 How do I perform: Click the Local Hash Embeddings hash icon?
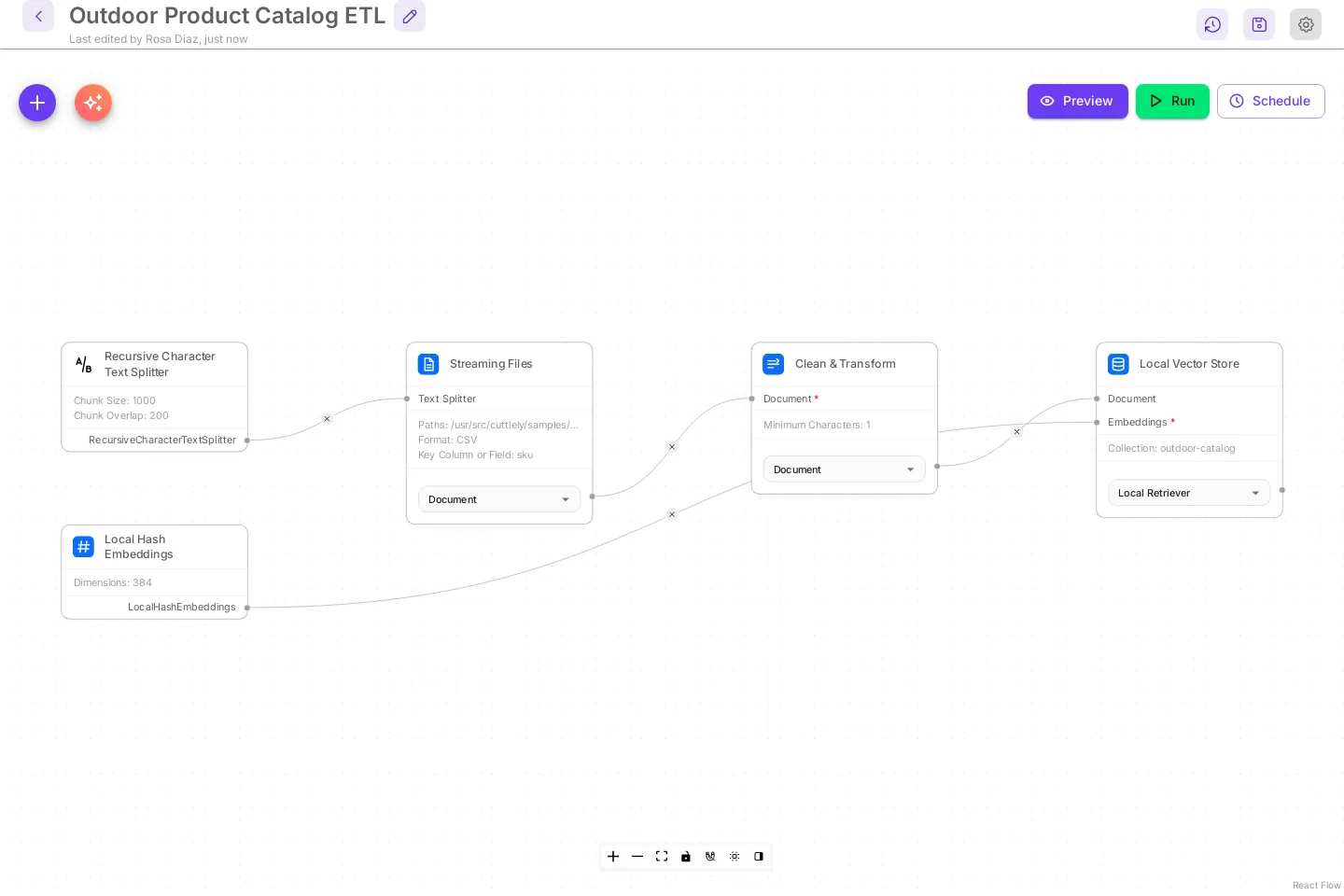(84, 547)
